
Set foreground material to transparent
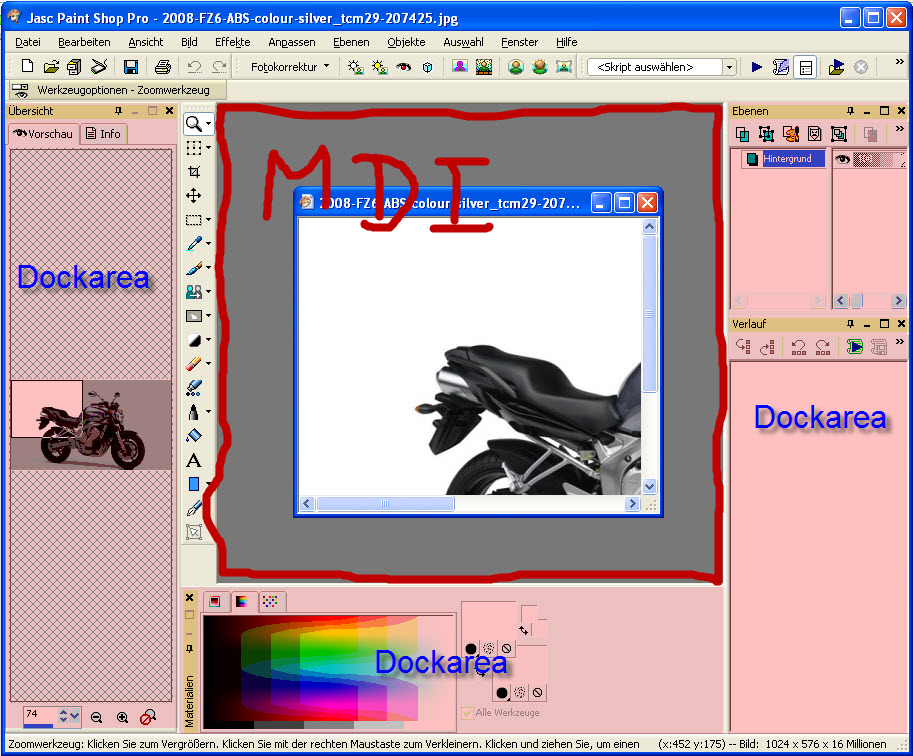pos(507,648)
